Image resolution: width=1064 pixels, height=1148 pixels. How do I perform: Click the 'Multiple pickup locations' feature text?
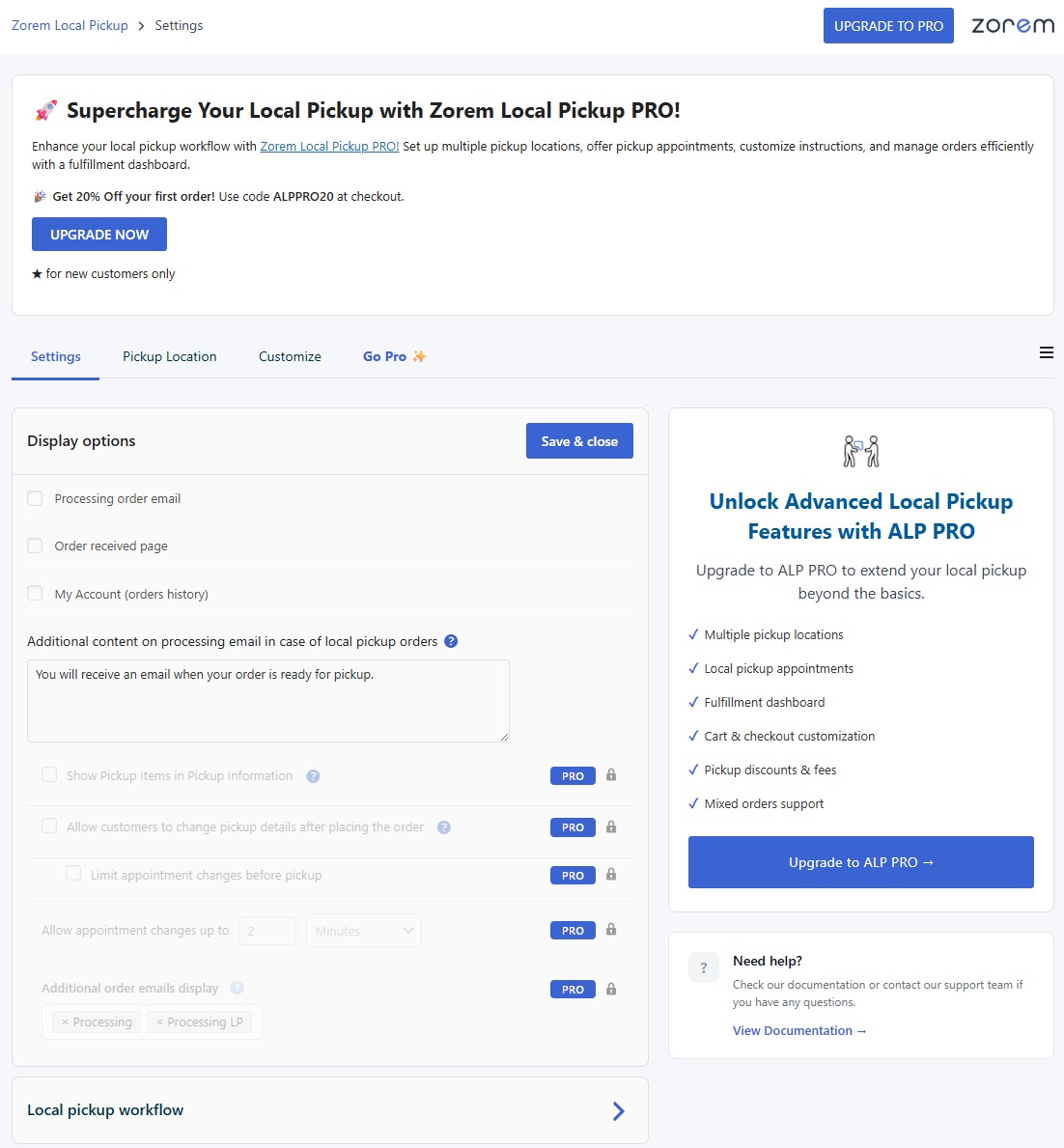coord(773,634)
